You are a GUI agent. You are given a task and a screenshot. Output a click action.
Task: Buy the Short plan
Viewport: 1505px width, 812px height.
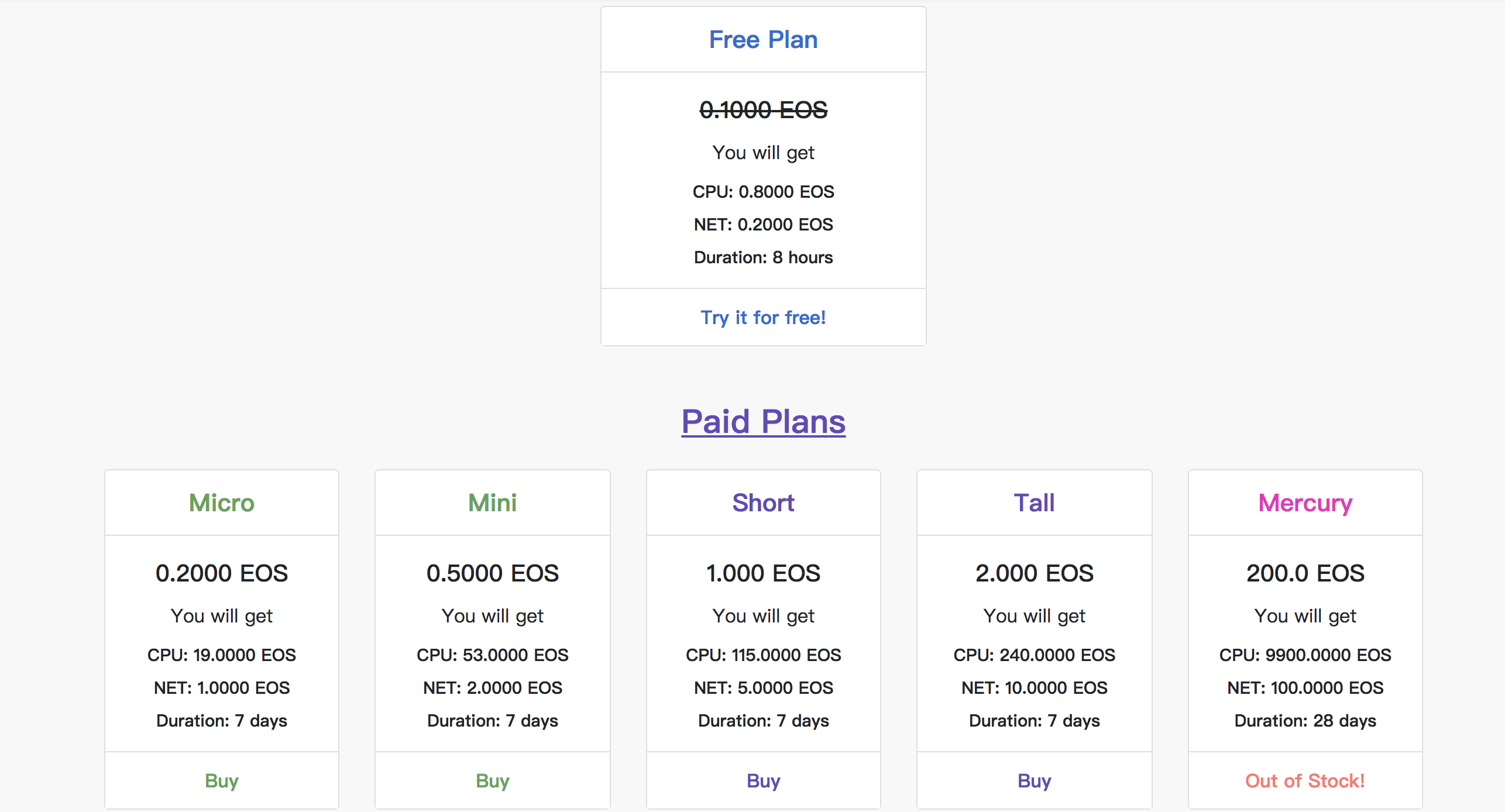763,780
